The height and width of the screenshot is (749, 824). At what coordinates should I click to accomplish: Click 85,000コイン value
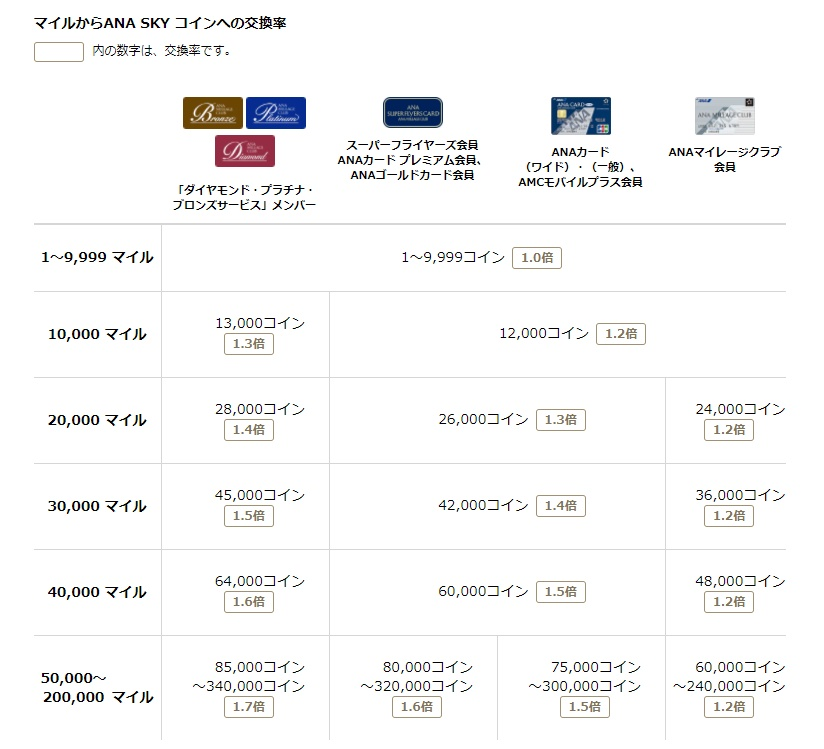[260, 667]
